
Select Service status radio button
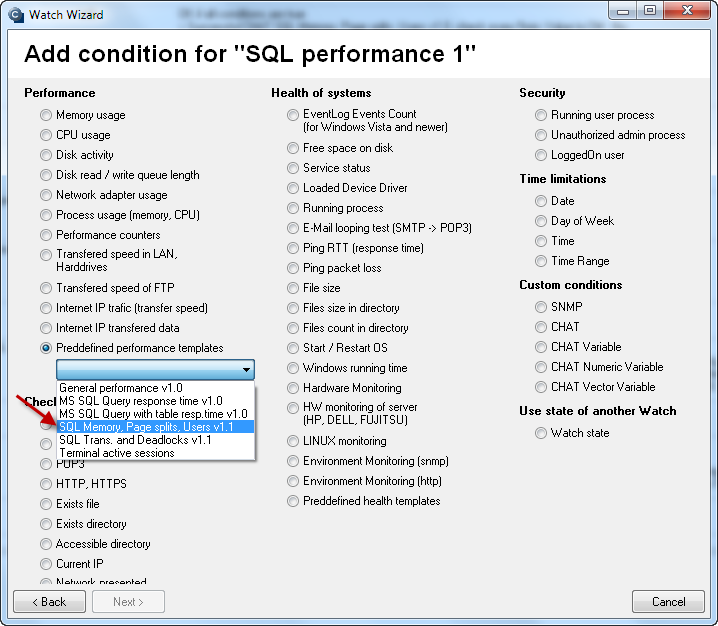pos(293,168)
